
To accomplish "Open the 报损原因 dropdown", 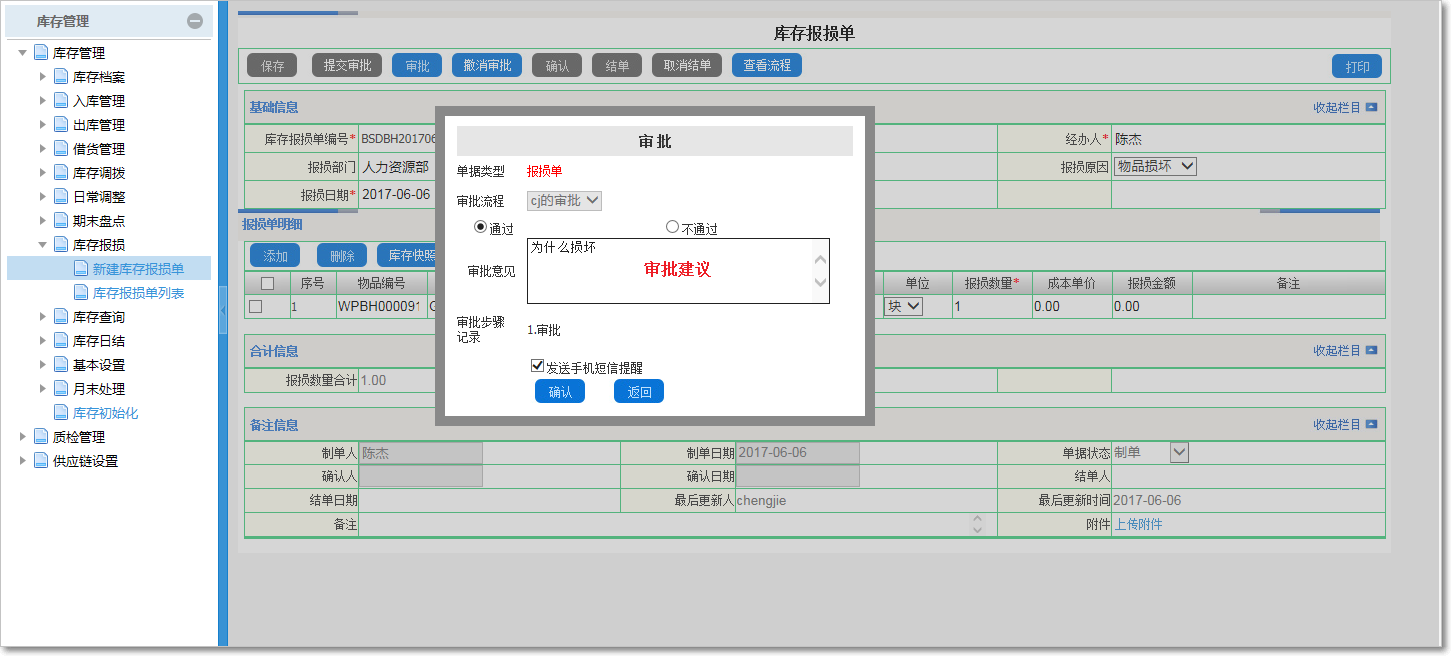I will [1155, 167].
